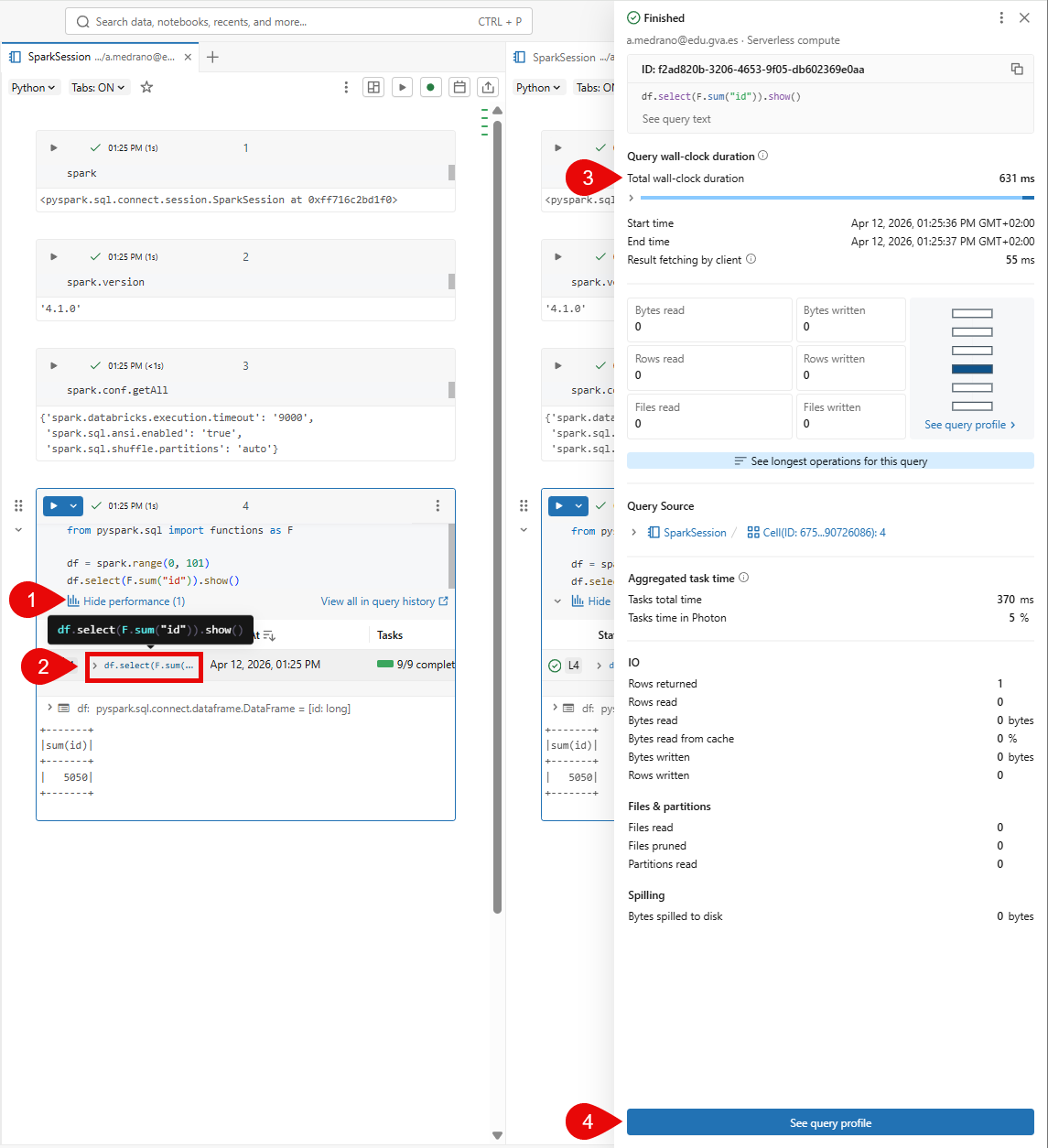This screenshot has height=1148, width=1048.
Task: Copy the query ID with copy icon
Action: pos(1017,69)
